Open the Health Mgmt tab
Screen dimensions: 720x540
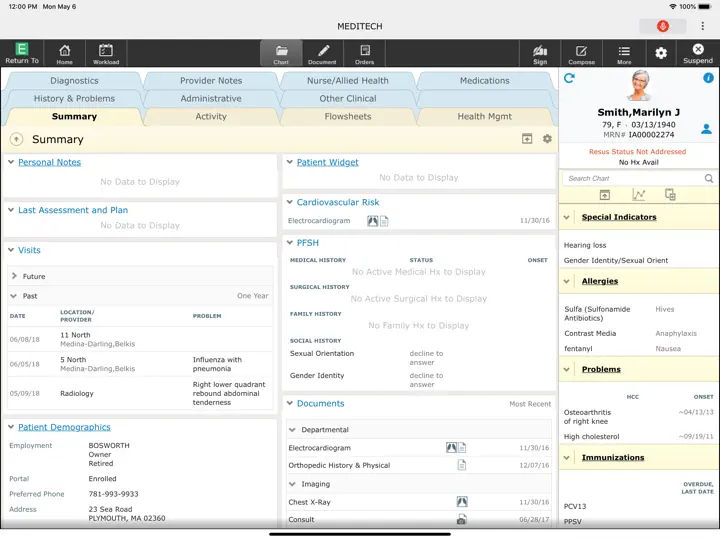point(484,116)
